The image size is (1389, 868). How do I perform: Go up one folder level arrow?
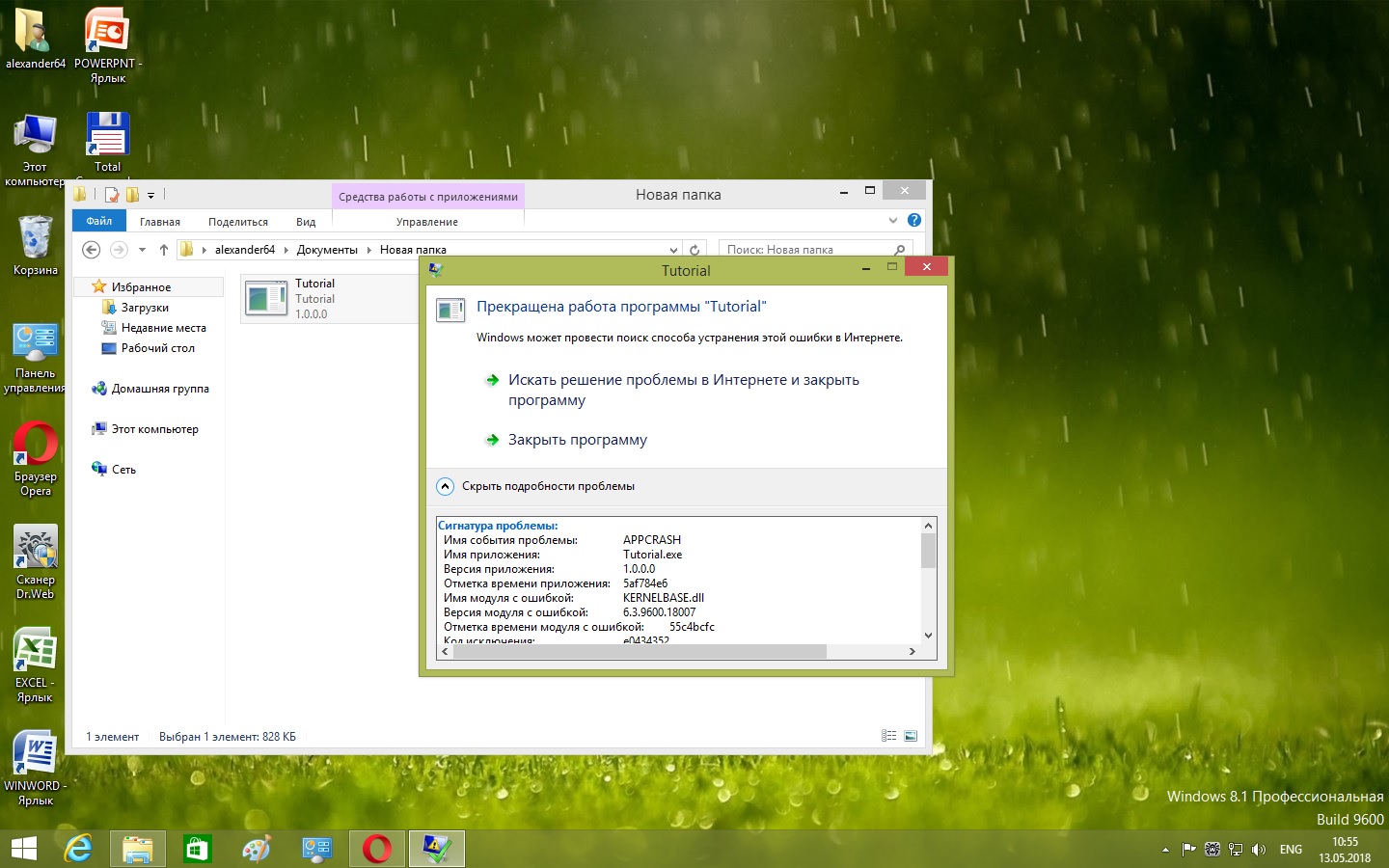[x=164, y=250]
